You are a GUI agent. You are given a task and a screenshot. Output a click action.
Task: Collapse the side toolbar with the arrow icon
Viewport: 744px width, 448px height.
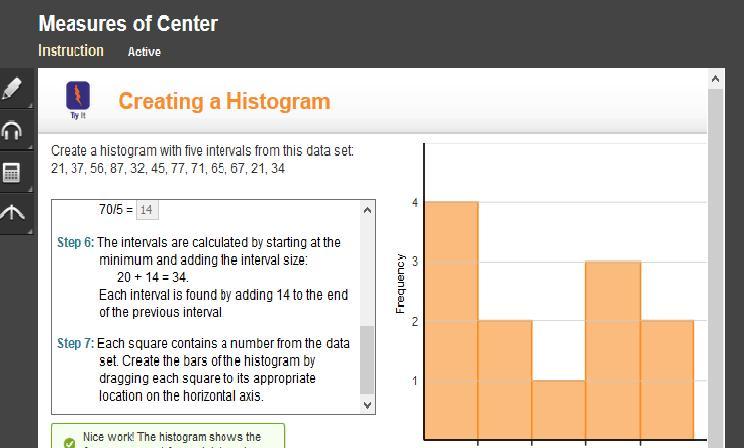pos(13,212)
